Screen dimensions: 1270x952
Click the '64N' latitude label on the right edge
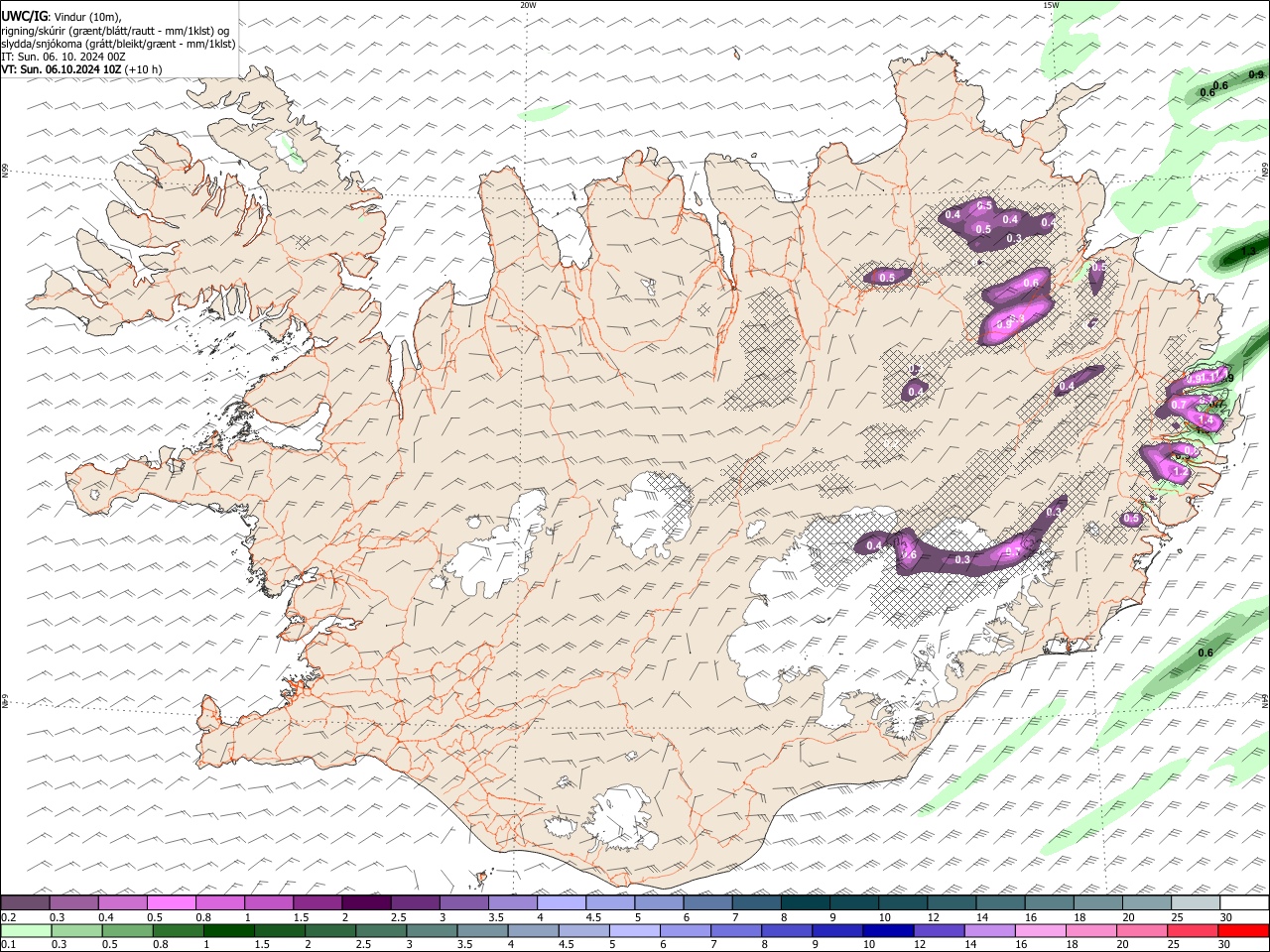tap(1265, 701)
